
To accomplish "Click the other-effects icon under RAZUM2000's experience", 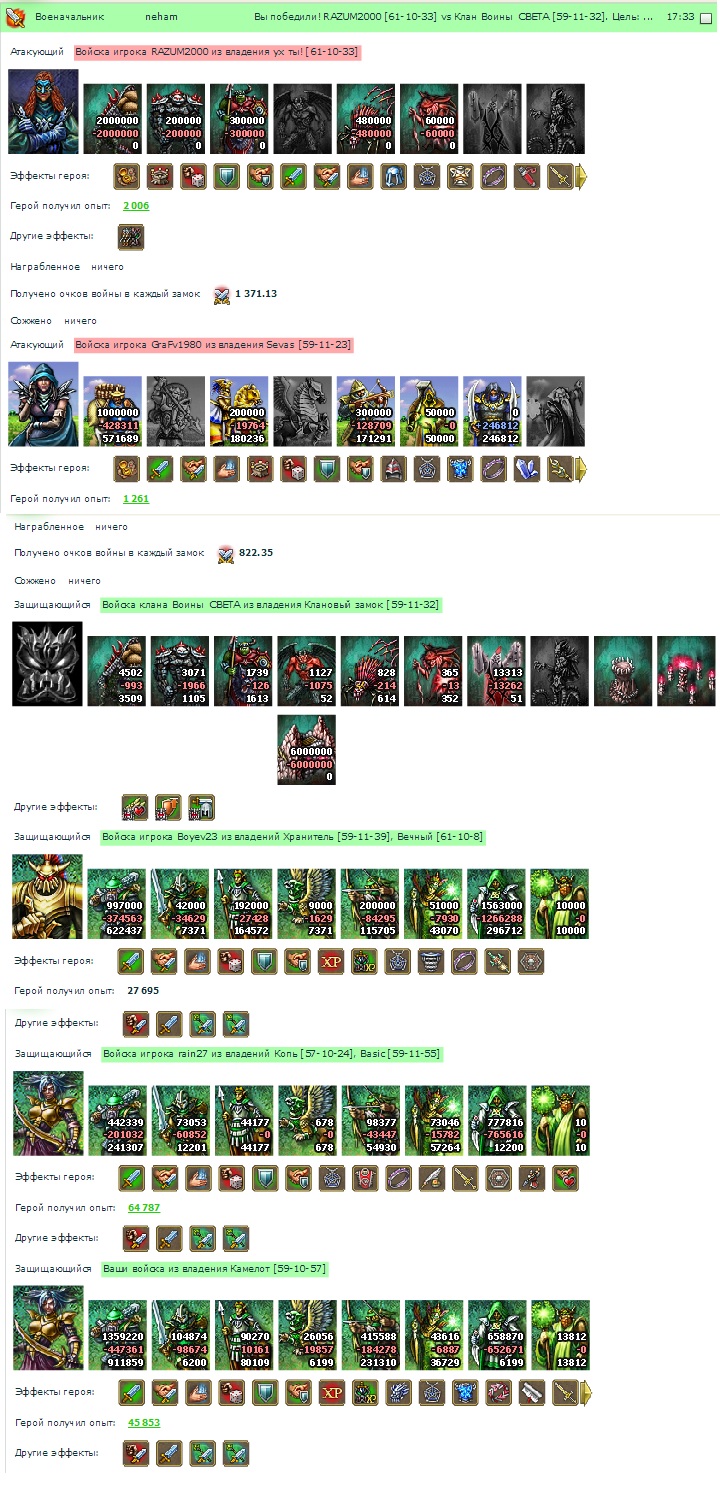I will 131,237.
